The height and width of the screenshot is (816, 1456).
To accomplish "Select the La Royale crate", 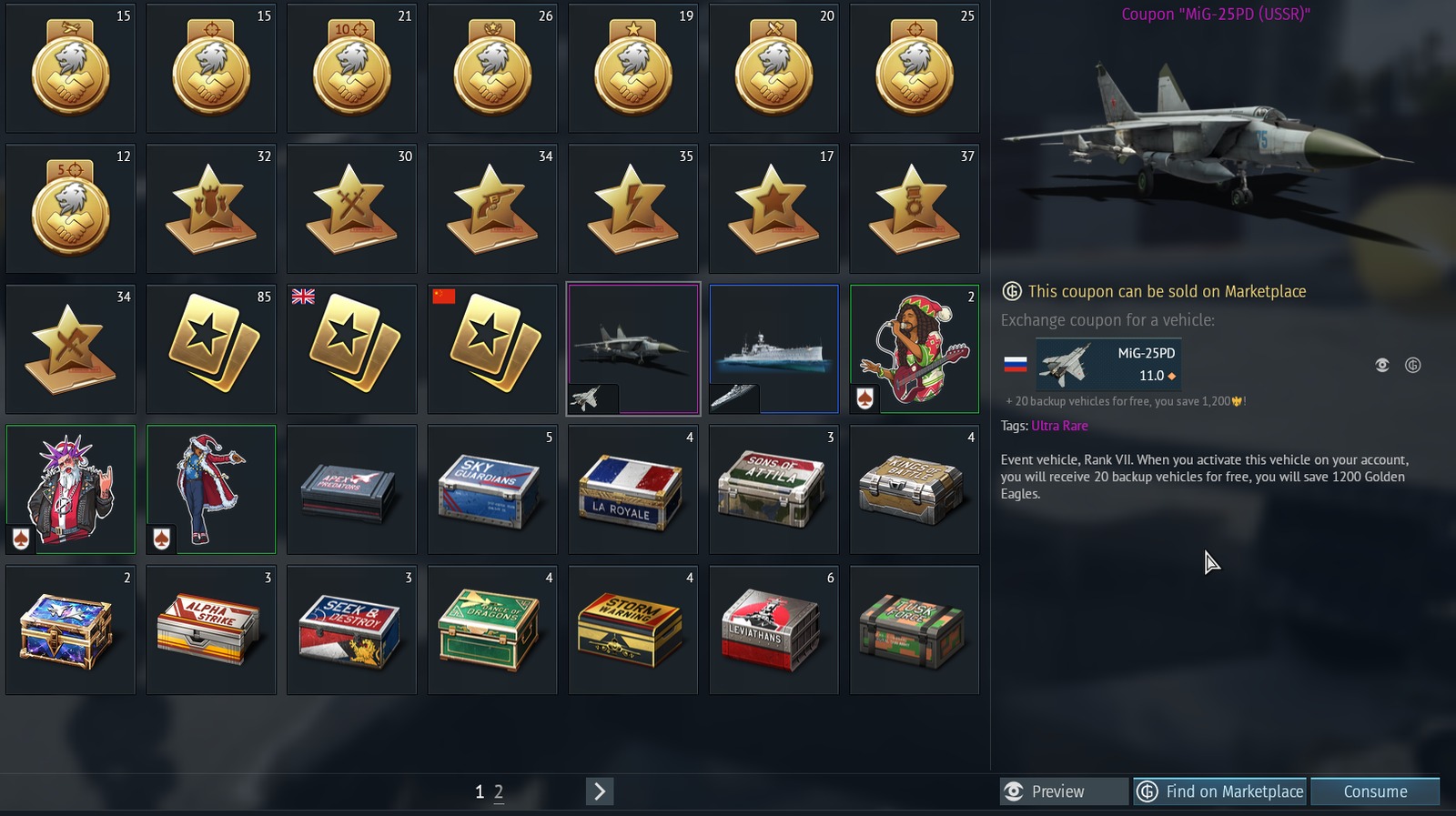I will pyautogui.click(x=632, y=489).
